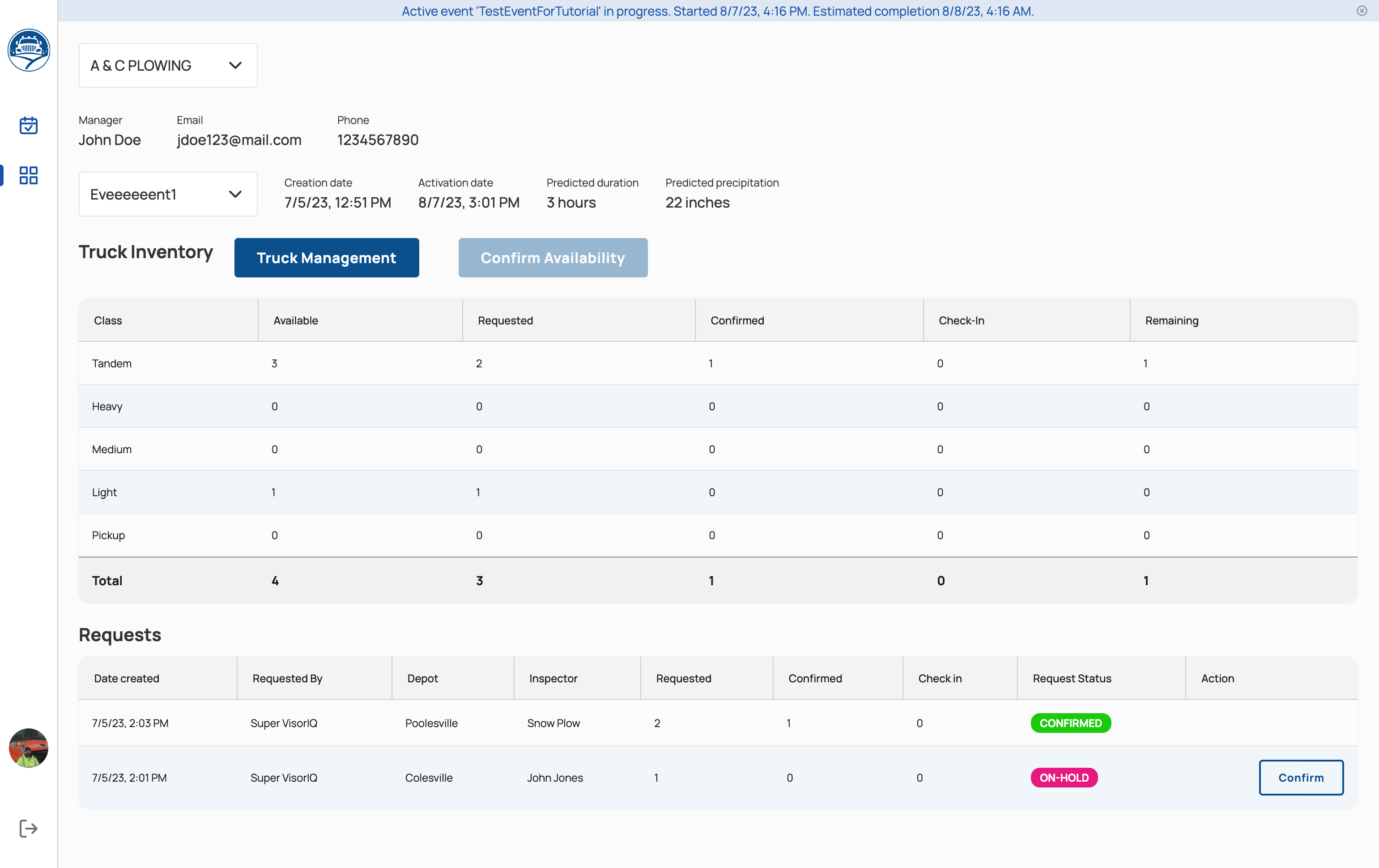Click the Date created column header
Image resolution: width=1379 pixels, height=868 pixels.
point(127,678)
